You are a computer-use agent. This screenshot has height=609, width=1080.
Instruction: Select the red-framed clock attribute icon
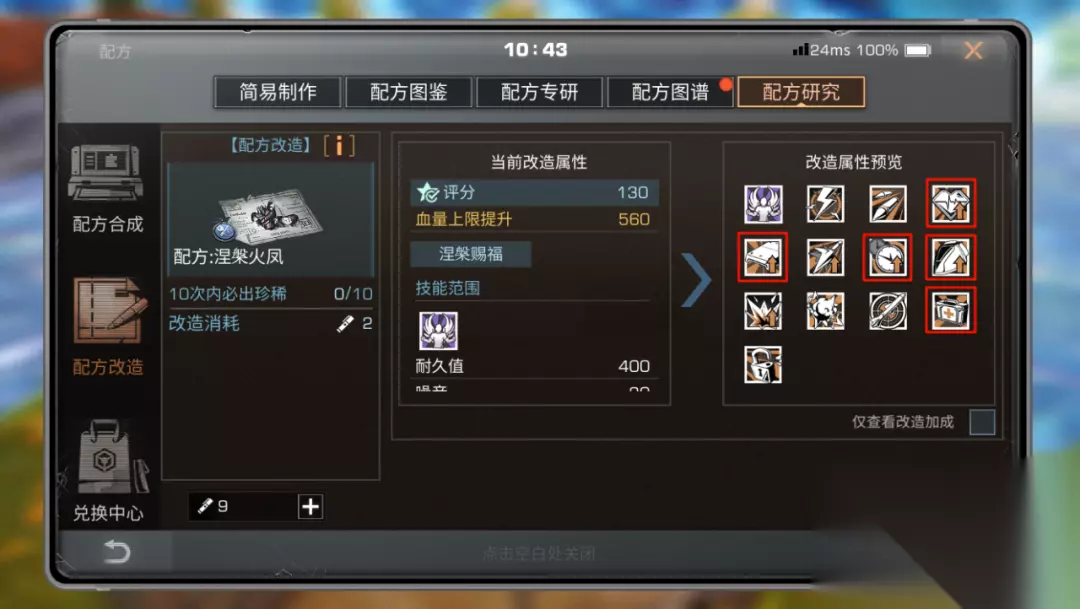887,257
